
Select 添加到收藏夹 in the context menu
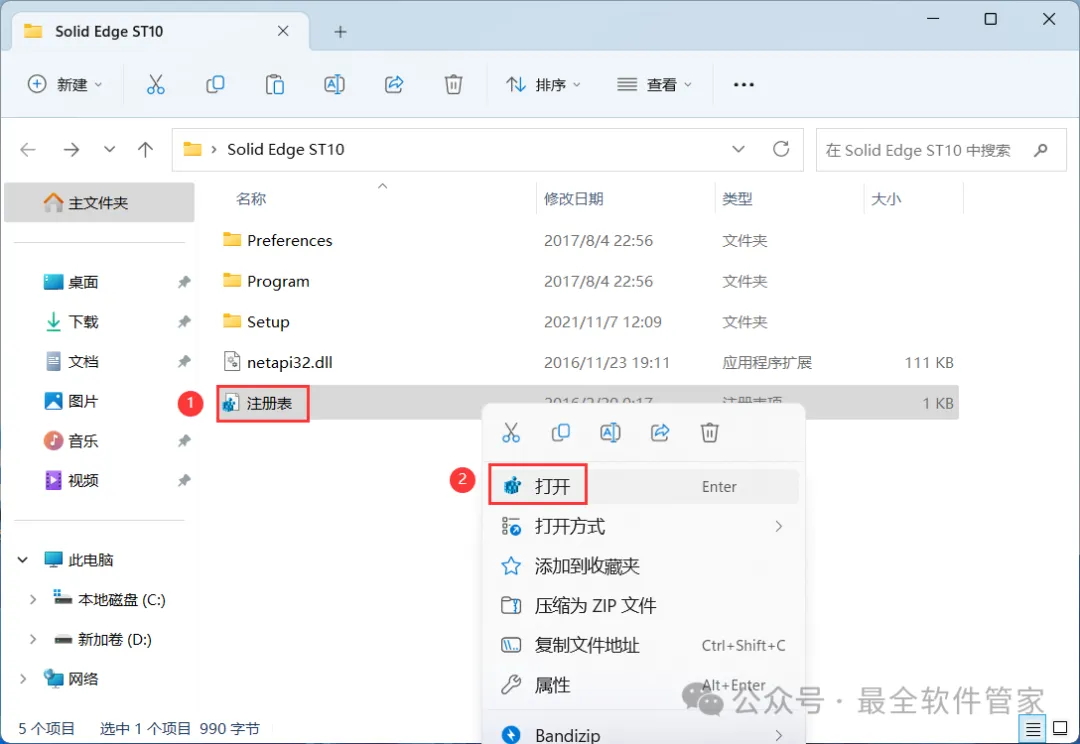point(643,566)
